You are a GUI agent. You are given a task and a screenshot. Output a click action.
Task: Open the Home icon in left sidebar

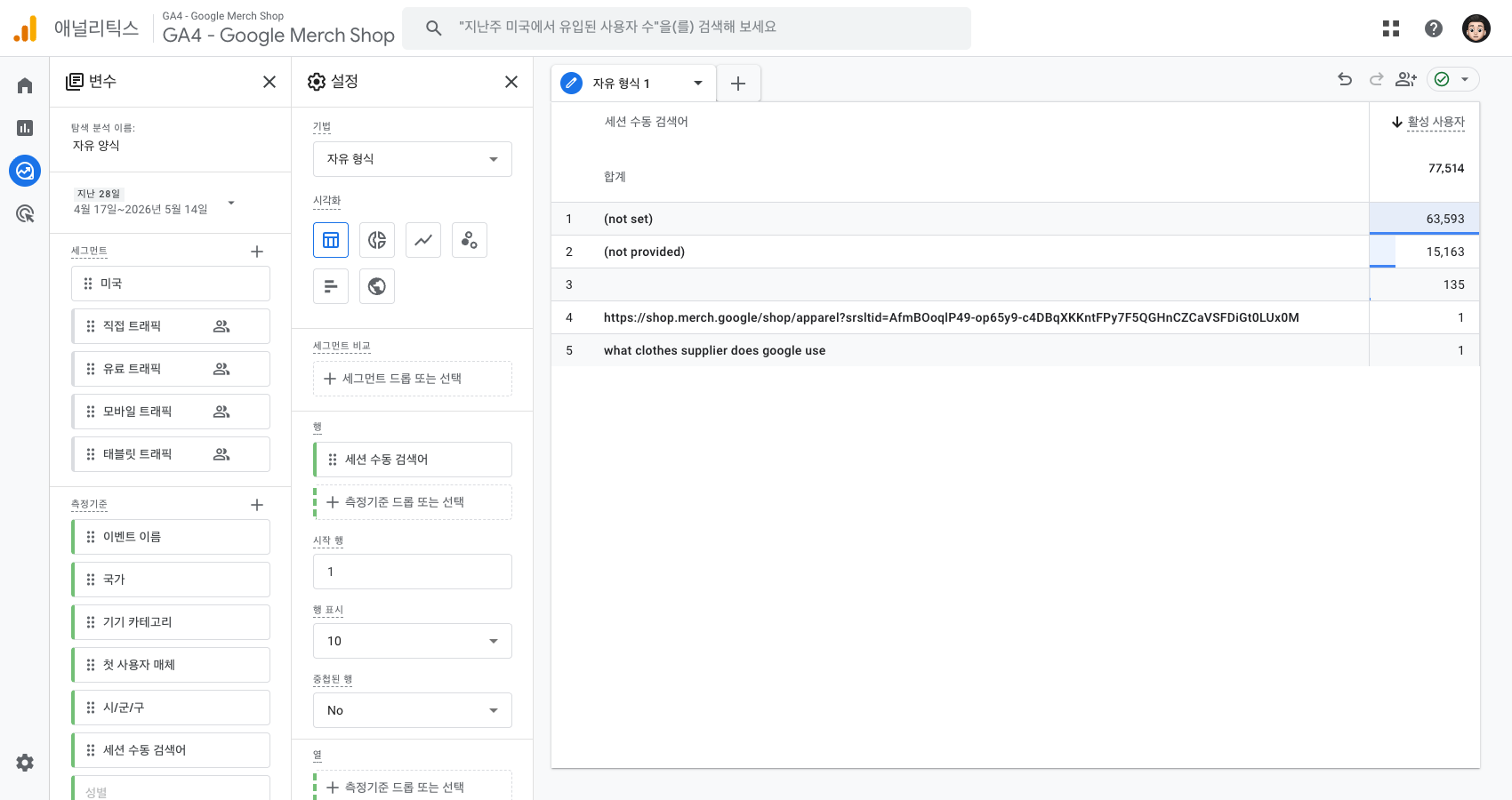25,85
